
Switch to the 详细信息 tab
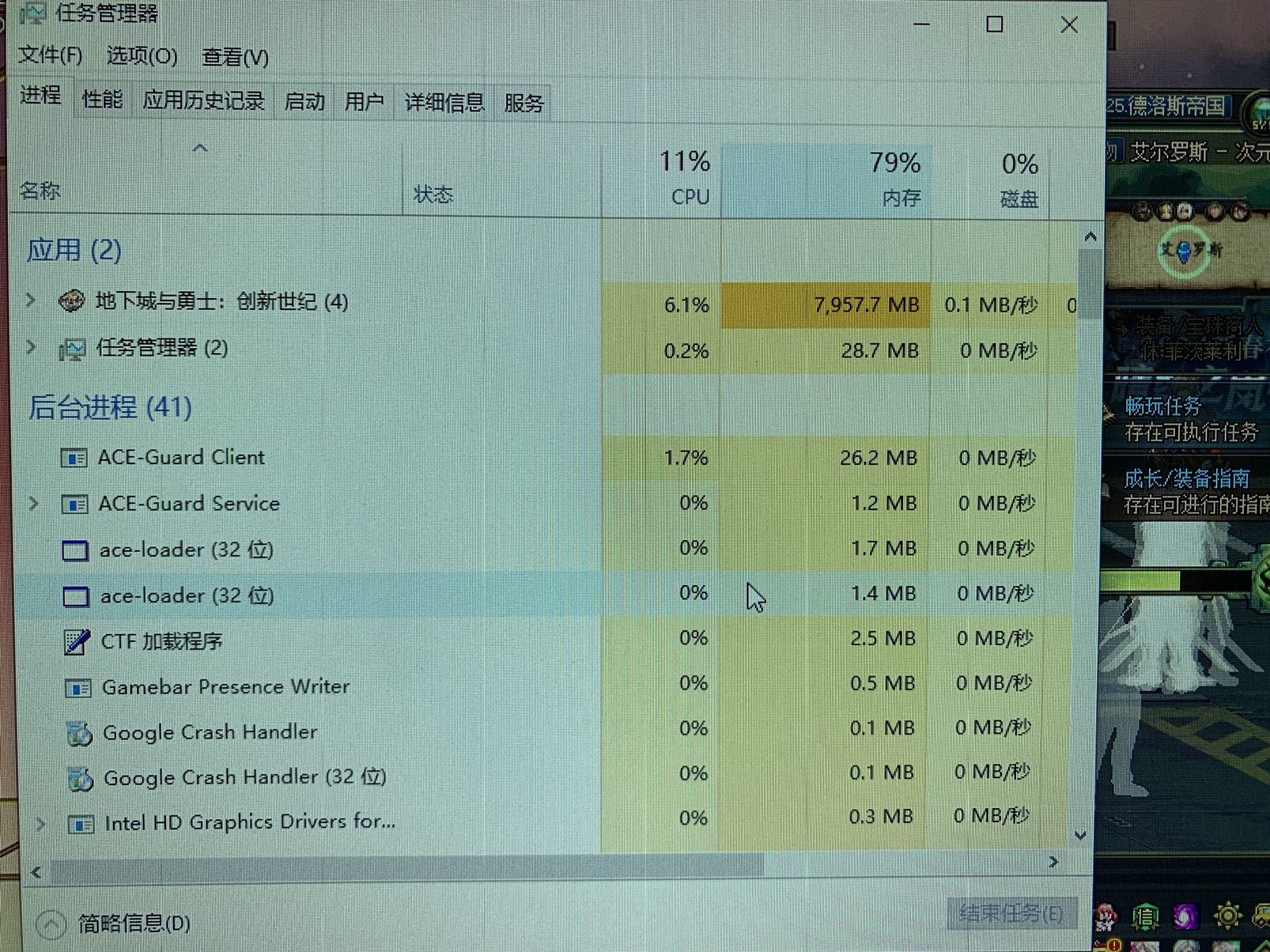pyautogui.click(x=444, y=103)
